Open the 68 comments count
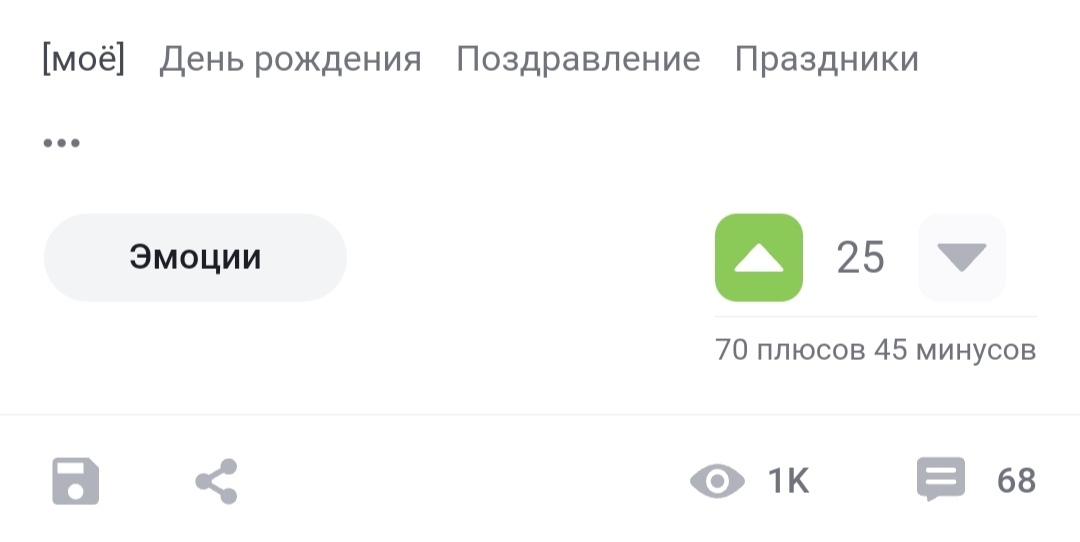Image resolution: width=1080 pixels, height=542 pixels. point(1016,481)
